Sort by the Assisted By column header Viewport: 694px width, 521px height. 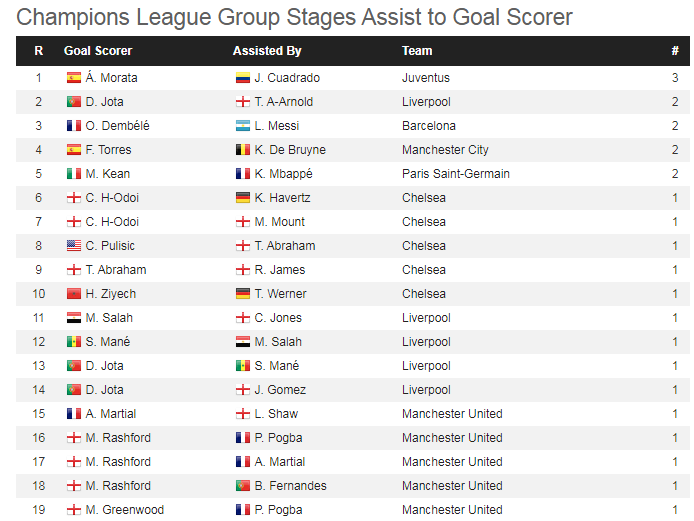pyautogui.click(x=267, y=51)
